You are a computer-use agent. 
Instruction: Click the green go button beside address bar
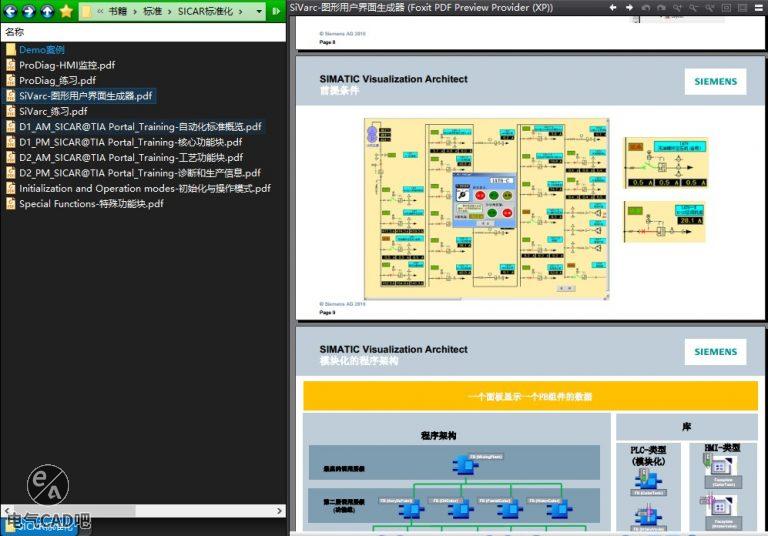pyautogui.click(x=276, y=11)
